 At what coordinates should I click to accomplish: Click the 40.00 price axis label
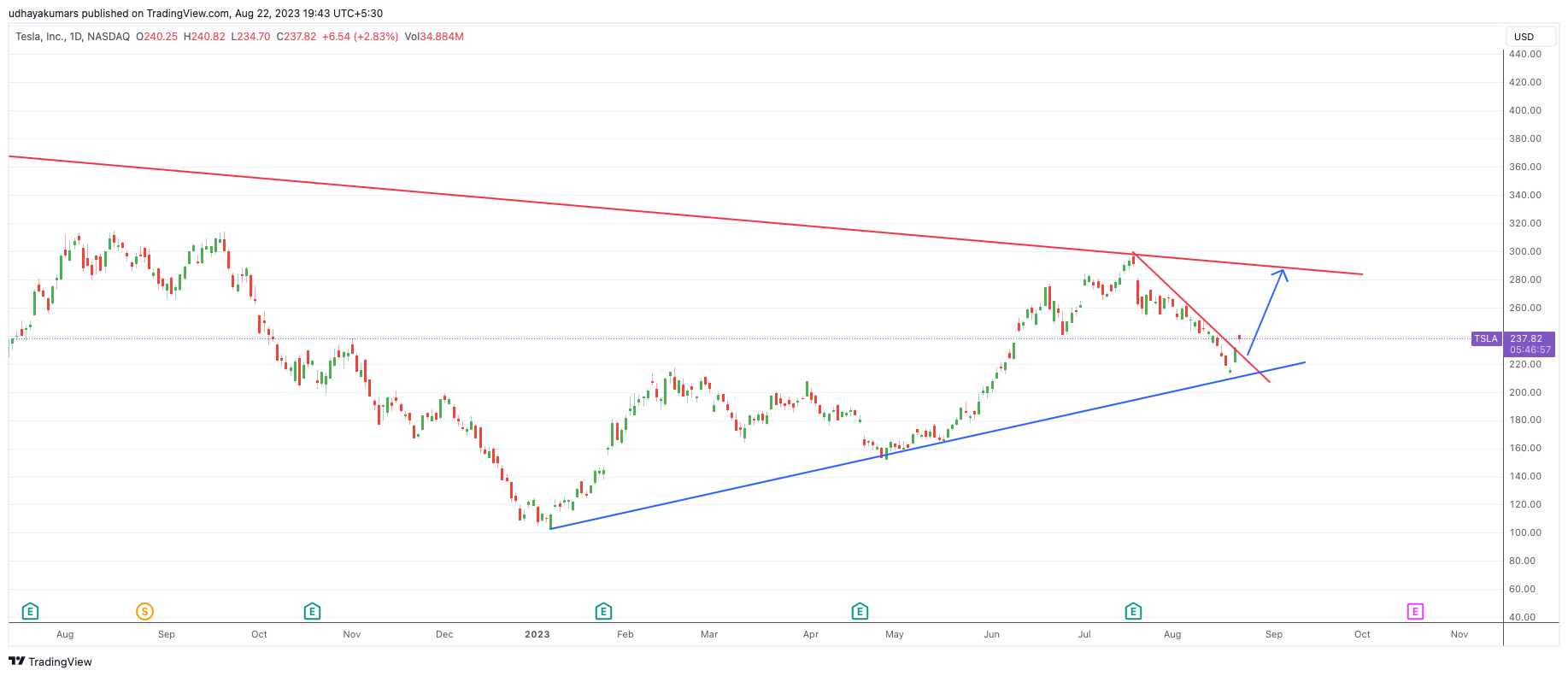pyautogui.click(x=1523, y=617)
